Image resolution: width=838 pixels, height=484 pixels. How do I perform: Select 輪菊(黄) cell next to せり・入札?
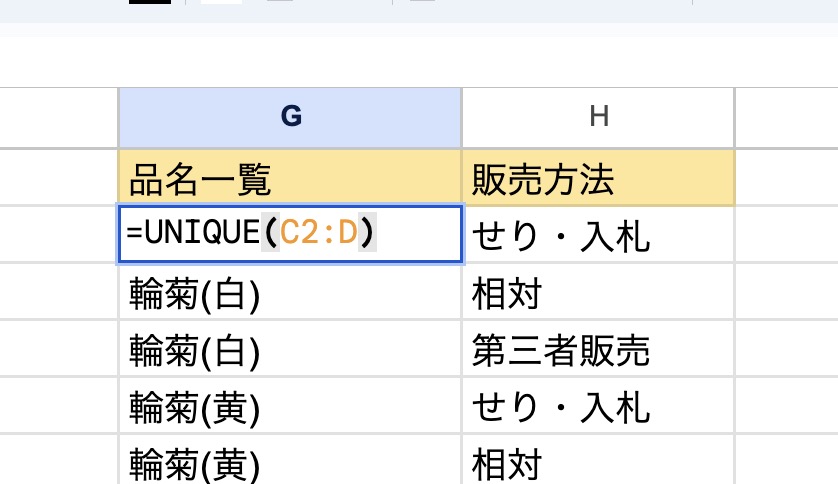pyautogui.click(x=290, y=407)
